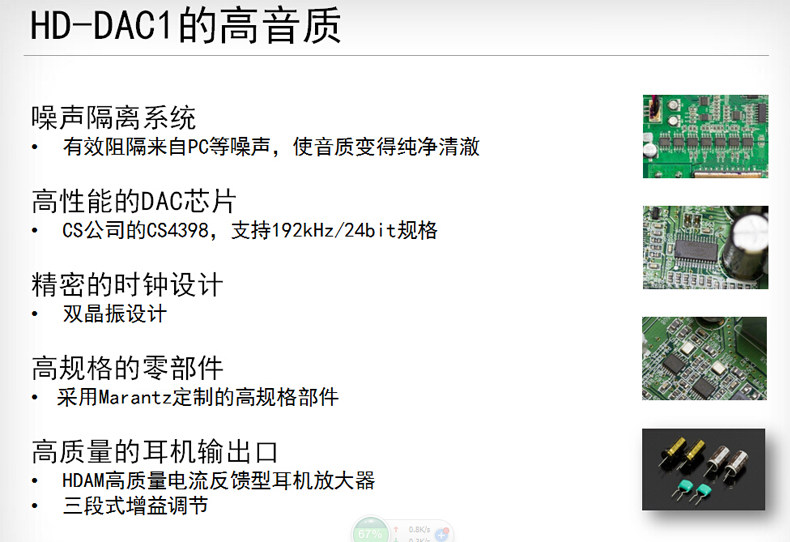
Task: Open the DAC chip circuit board photo
Action: click(x=705, y=247)
